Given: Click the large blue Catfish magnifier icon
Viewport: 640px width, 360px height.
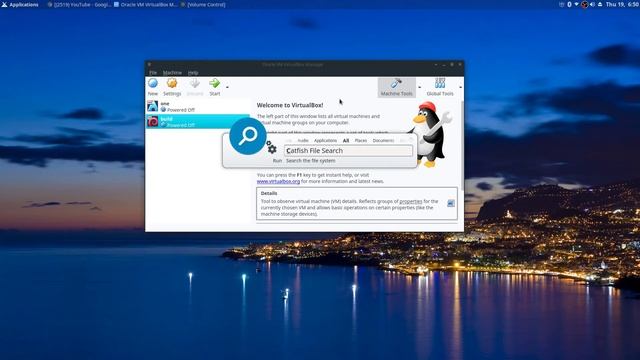Looking at the screenshot, I should click(x=248, y=136).
